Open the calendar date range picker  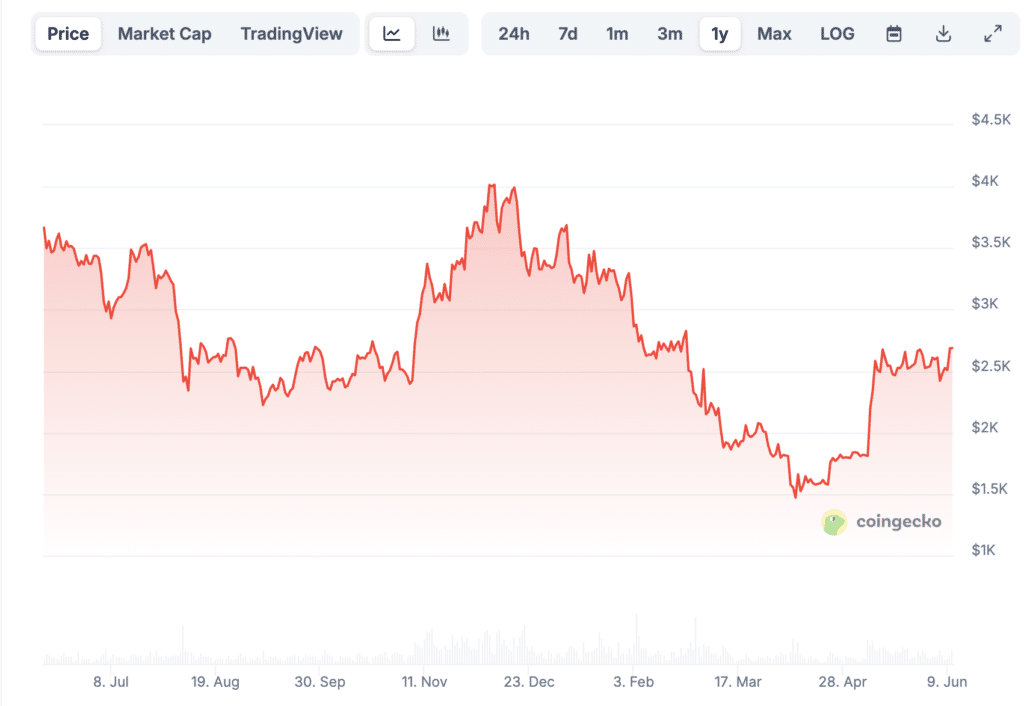(x=894, y=34)
